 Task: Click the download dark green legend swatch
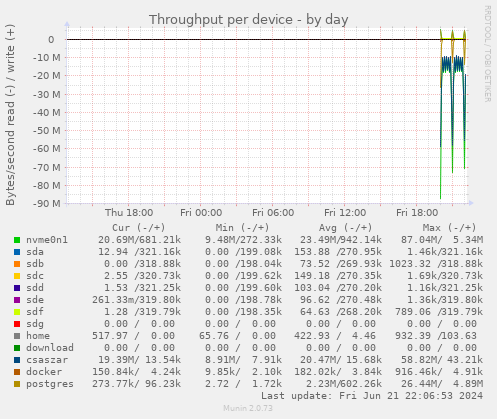pos(17,348)
